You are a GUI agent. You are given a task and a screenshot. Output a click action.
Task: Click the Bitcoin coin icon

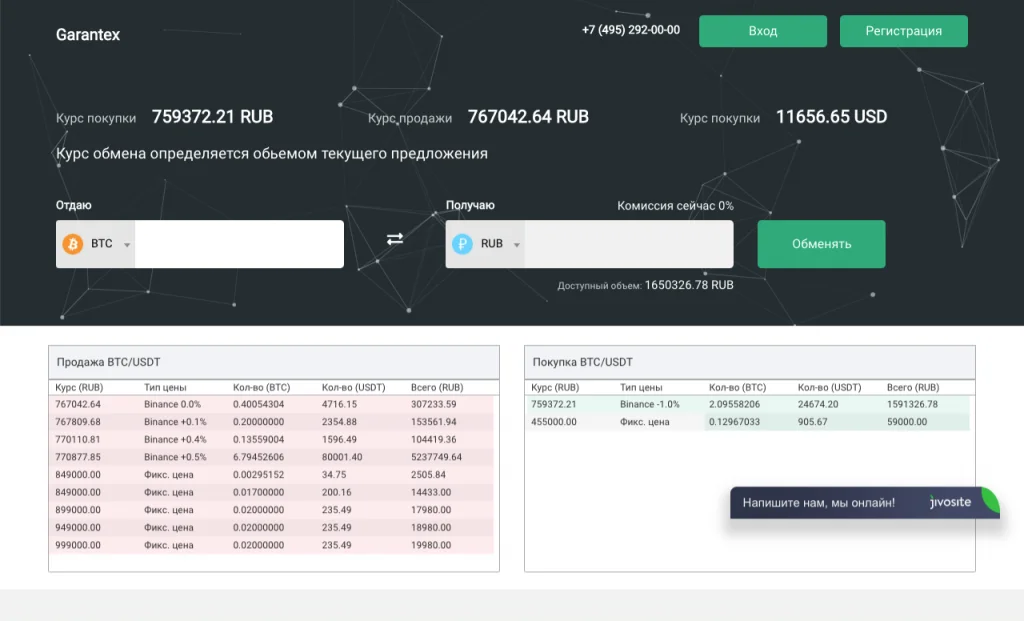[72, 244]
